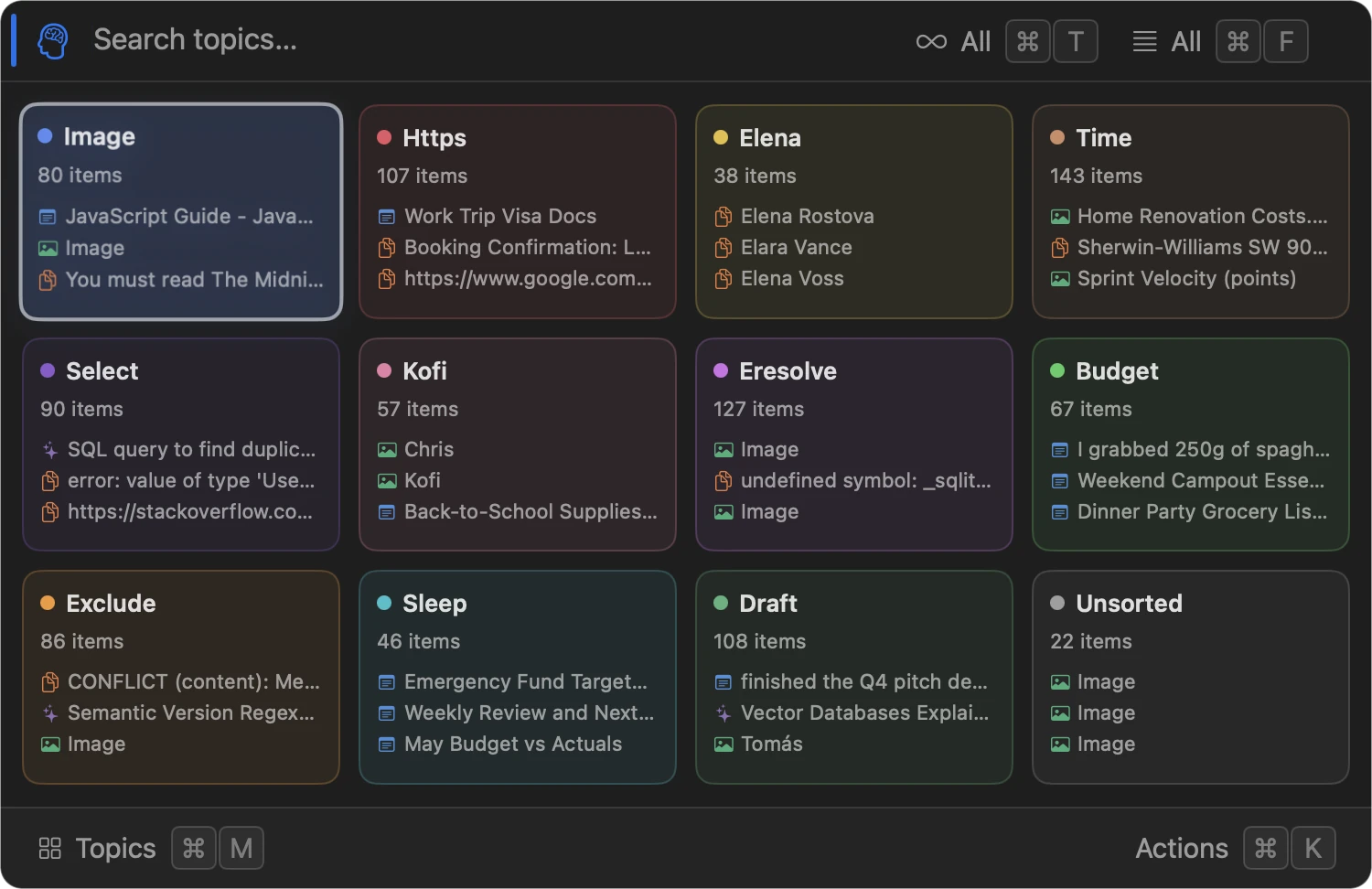Viewport: 1372px width, 889px height.
Task: Click note icon beside Work Trip Visa Docs
Action: coord(387,217)
